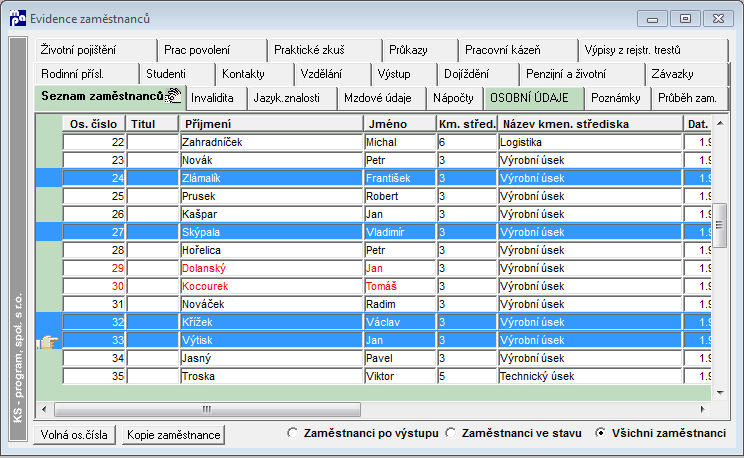Click the horizontal scrollbar left arrow
Viewport: 744px width, 458px height.
click(x=44, y=409)
